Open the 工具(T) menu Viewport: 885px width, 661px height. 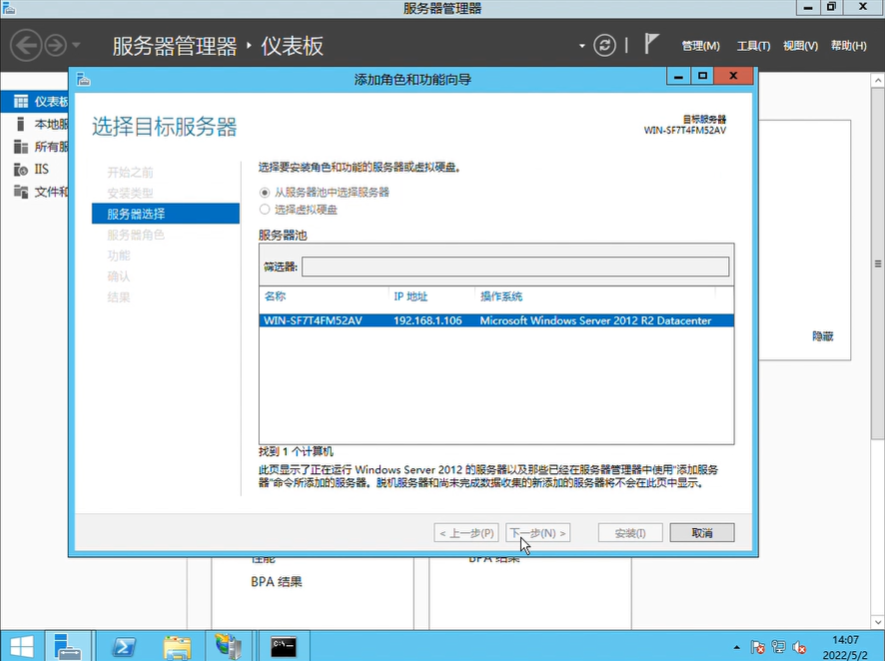[x=753, y=46]
